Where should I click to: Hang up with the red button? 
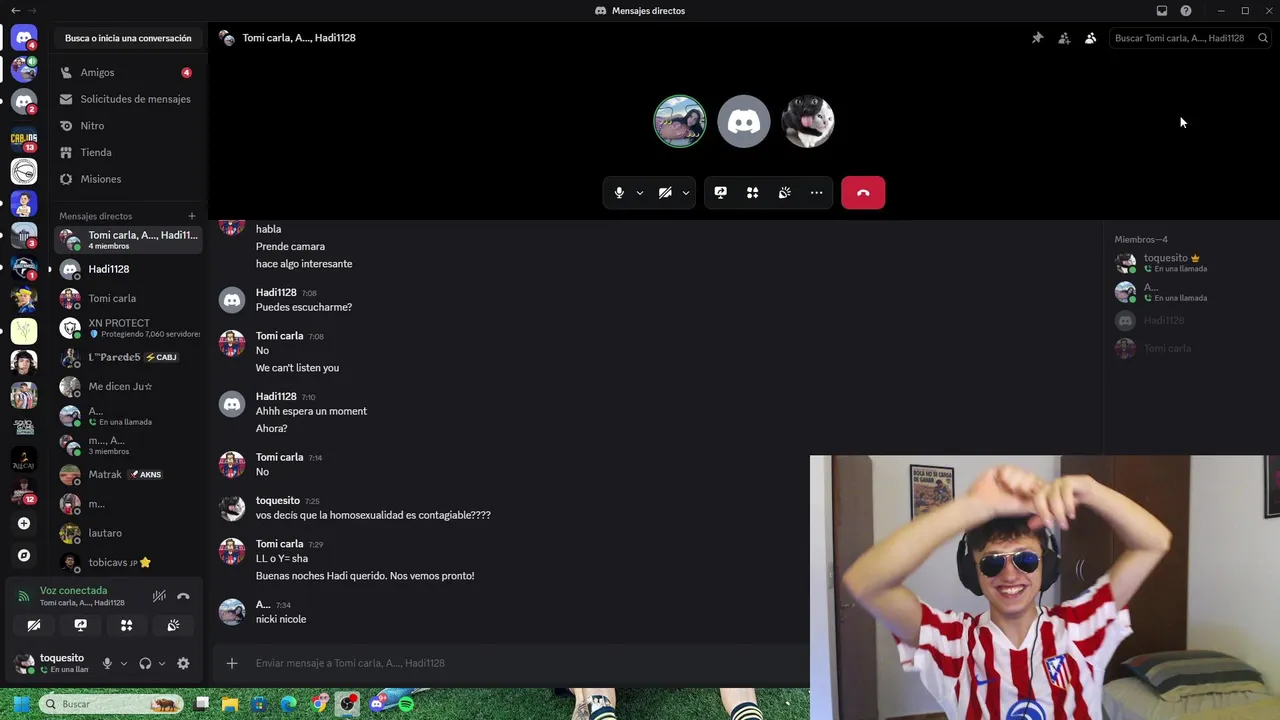pos(863,193)
